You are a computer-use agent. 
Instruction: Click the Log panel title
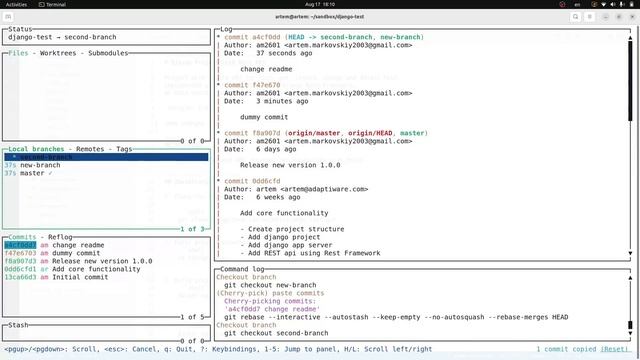(x=226, y=29)
